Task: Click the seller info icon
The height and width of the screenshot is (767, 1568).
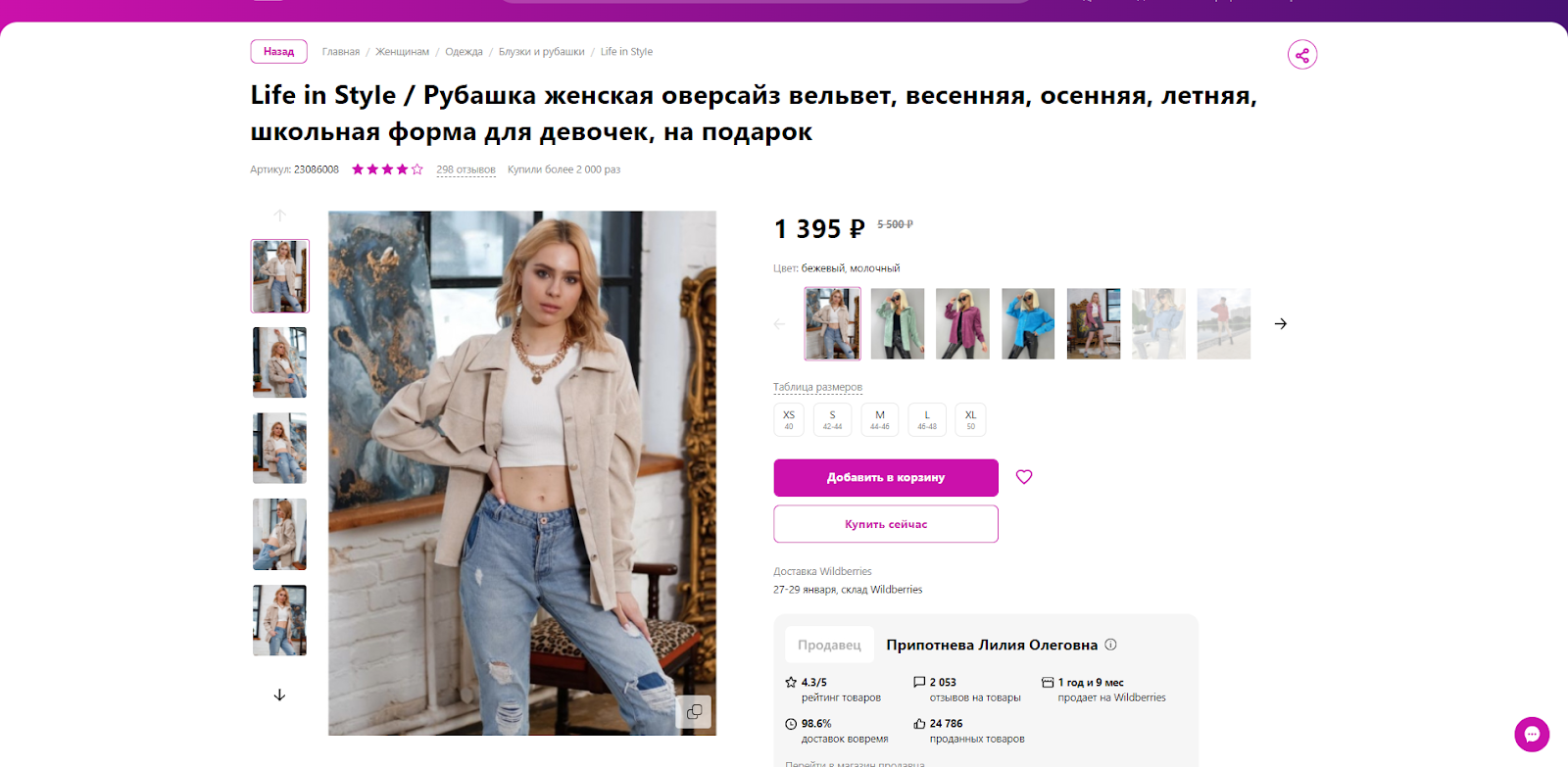Action: point(1111,645)
